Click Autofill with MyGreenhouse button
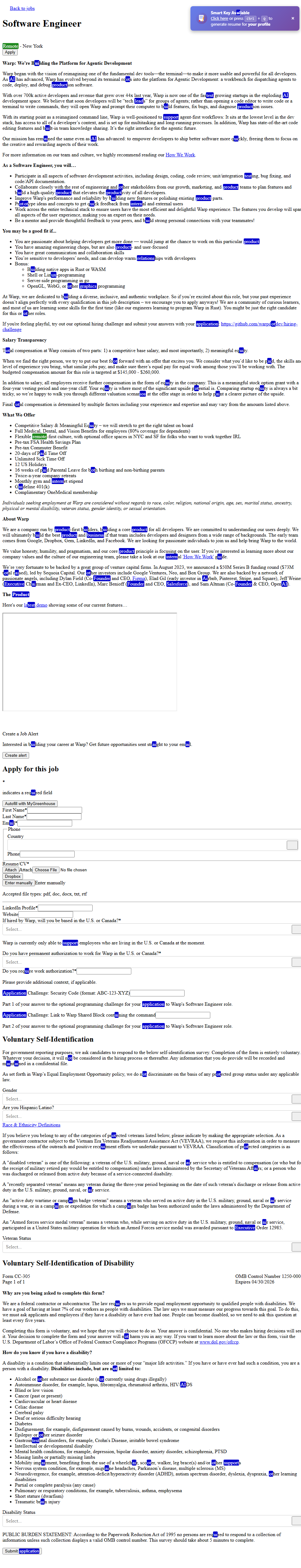This screenshot has width=301, height=1568. (x=30, y=804)
